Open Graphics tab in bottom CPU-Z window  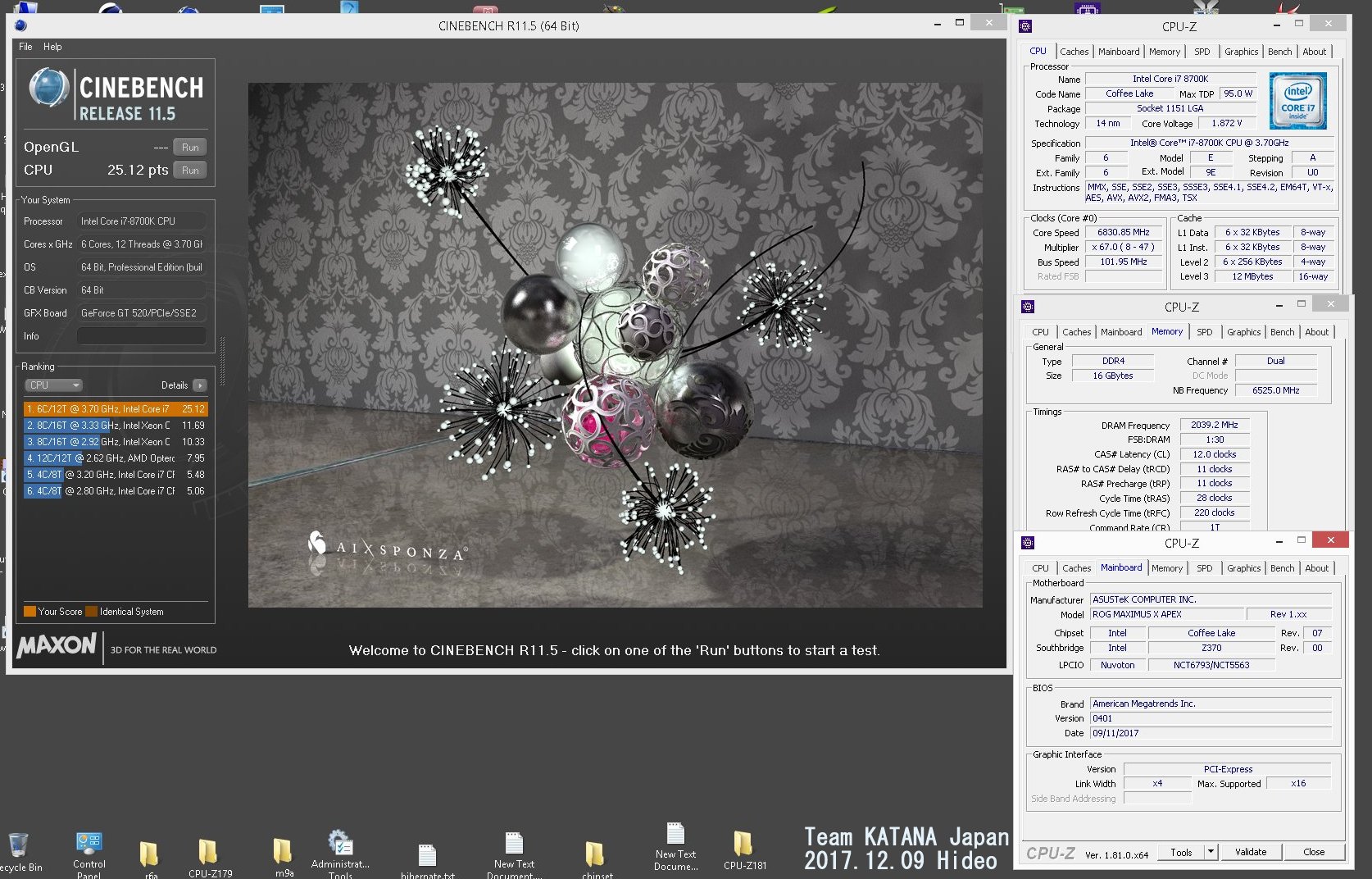pyautogui.click(x=1243, y=568)
